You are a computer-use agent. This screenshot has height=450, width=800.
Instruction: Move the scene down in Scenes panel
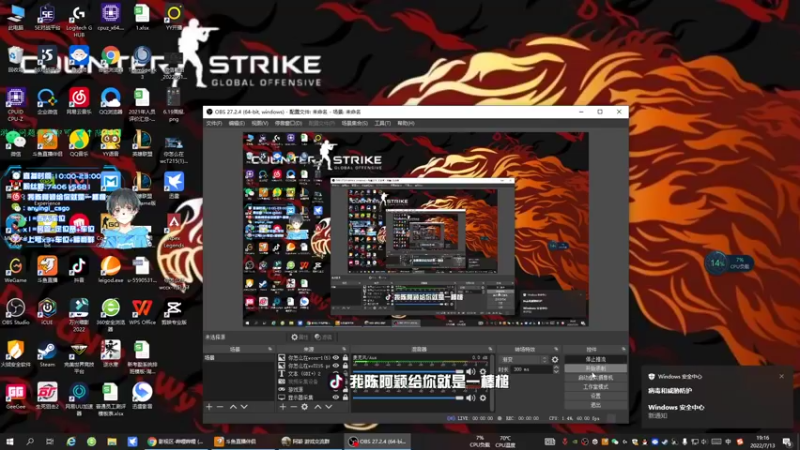(x=244, y=407)
